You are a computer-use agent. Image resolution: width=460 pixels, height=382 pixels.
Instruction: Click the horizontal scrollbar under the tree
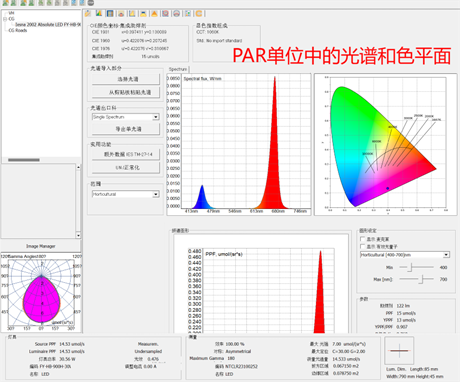(24, 160)
